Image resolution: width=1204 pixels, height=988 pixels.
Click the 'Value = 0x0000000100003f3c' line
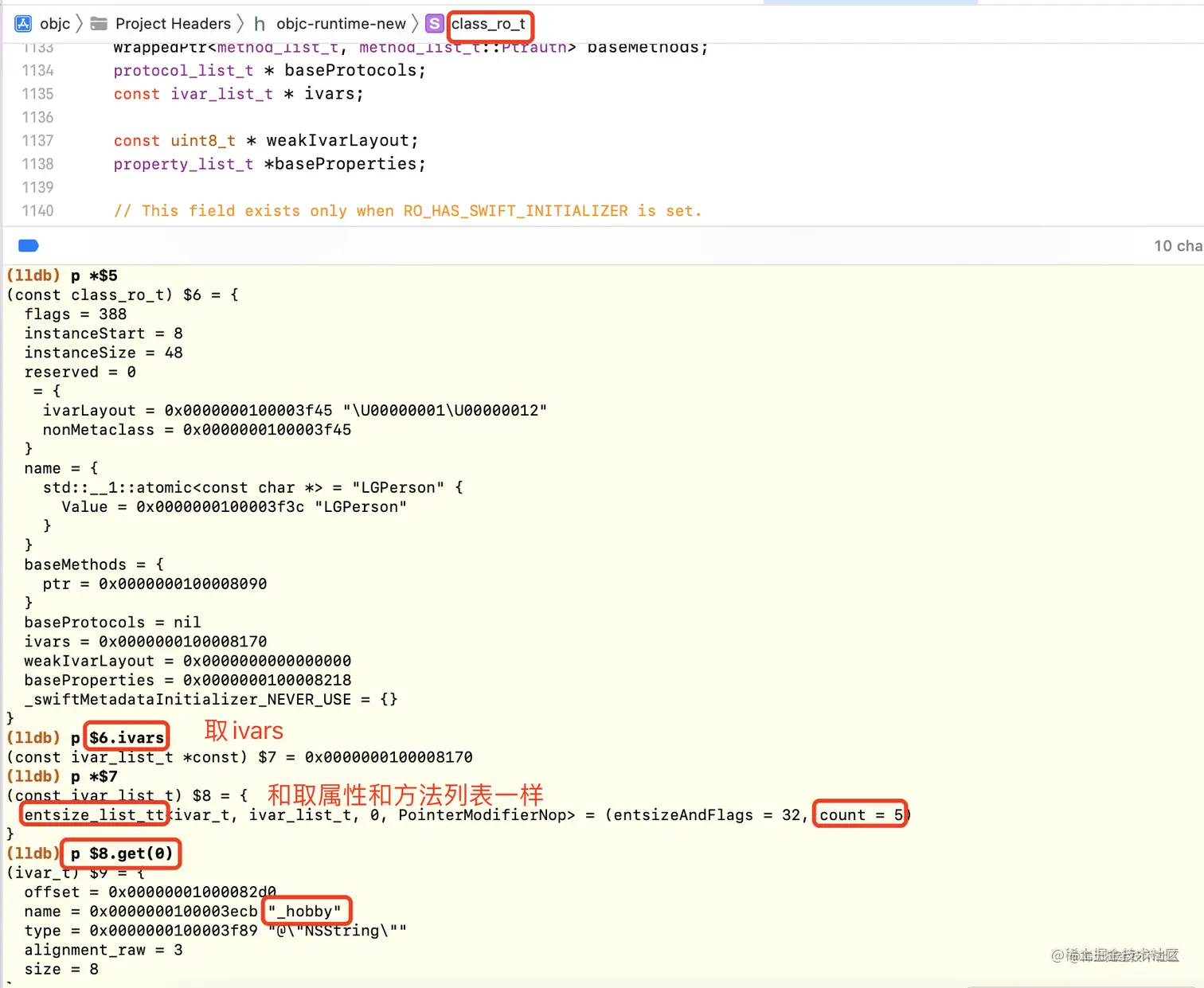tap(234, 507)
